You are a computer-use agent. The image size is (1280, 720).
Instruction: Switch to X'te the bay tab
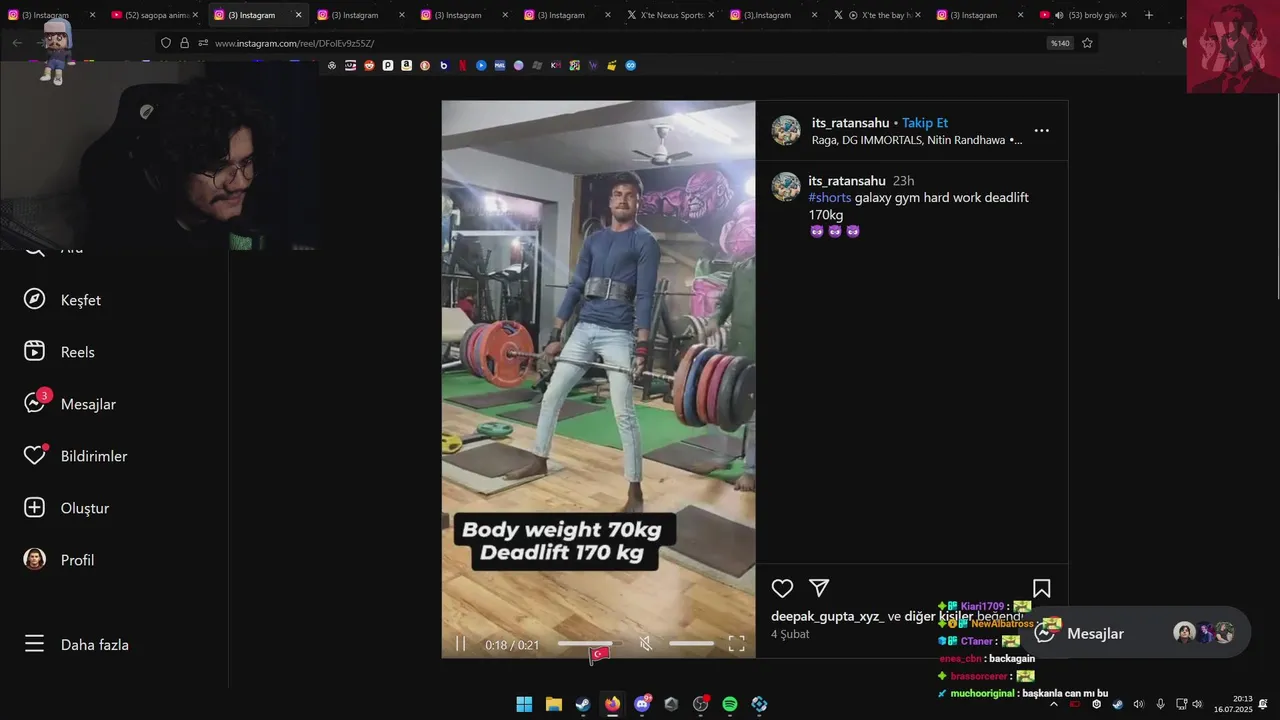pos(878,15)
